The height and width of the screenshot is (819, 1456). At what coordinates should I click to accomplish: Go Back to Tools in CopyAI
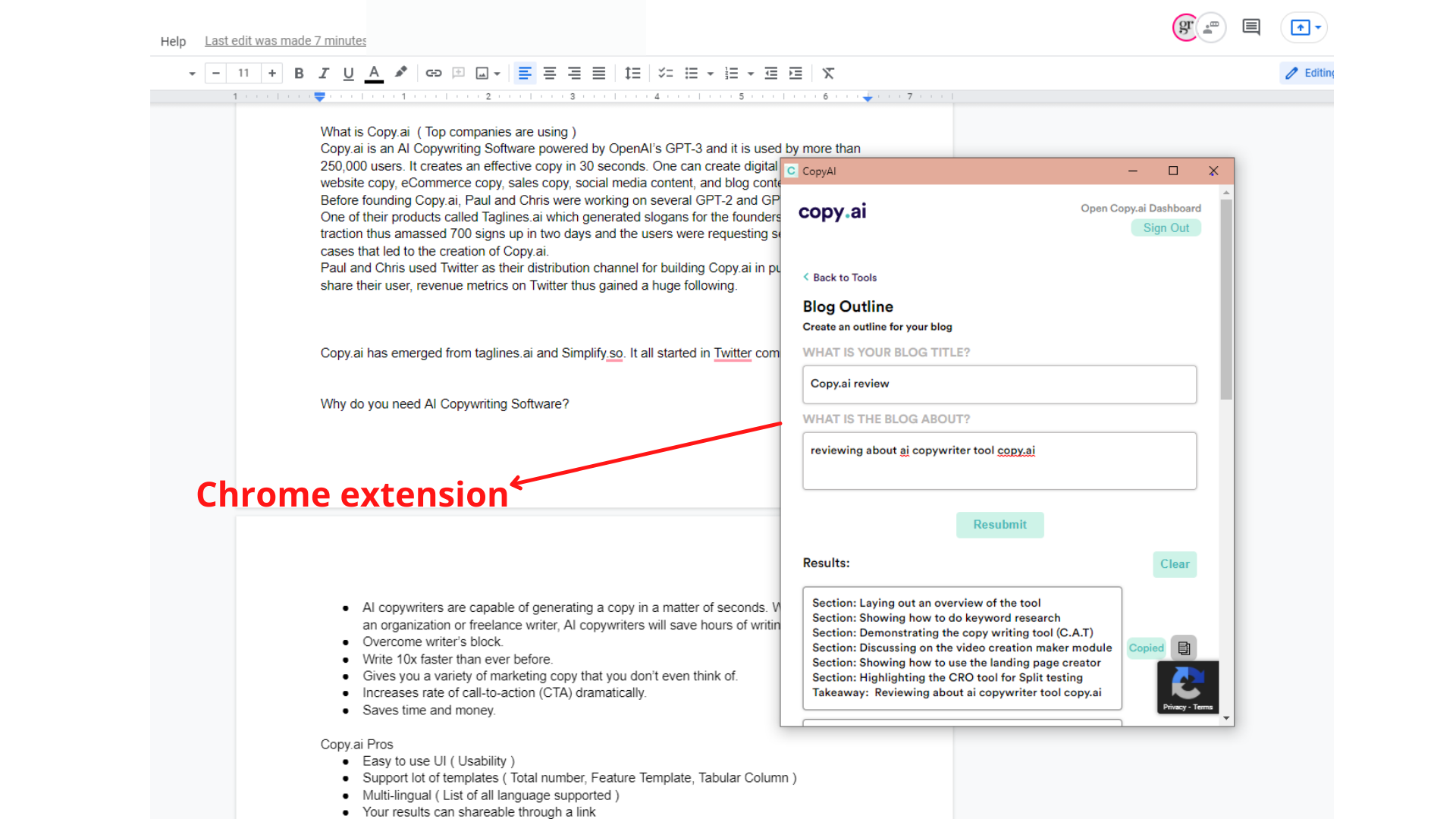pyautogui.click(x=839, y=278)
